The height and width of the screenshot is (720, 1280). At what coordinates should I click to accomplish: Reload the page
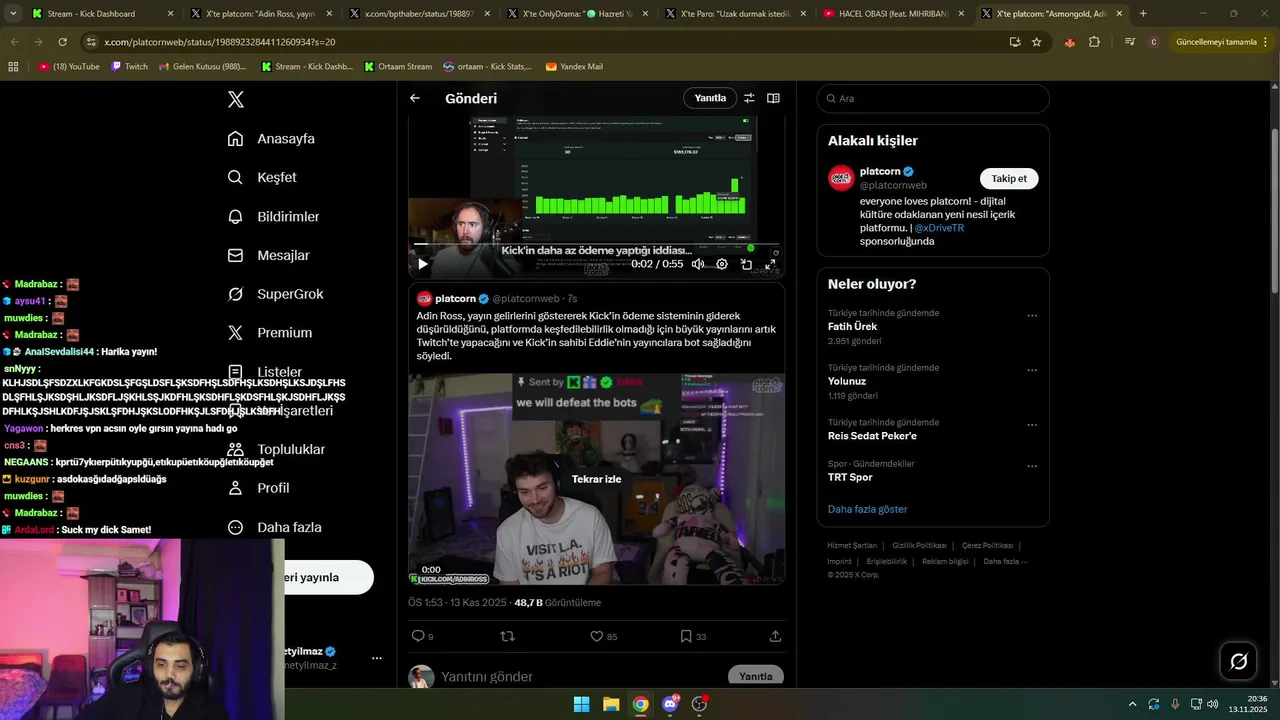click(x=62, y=42)
